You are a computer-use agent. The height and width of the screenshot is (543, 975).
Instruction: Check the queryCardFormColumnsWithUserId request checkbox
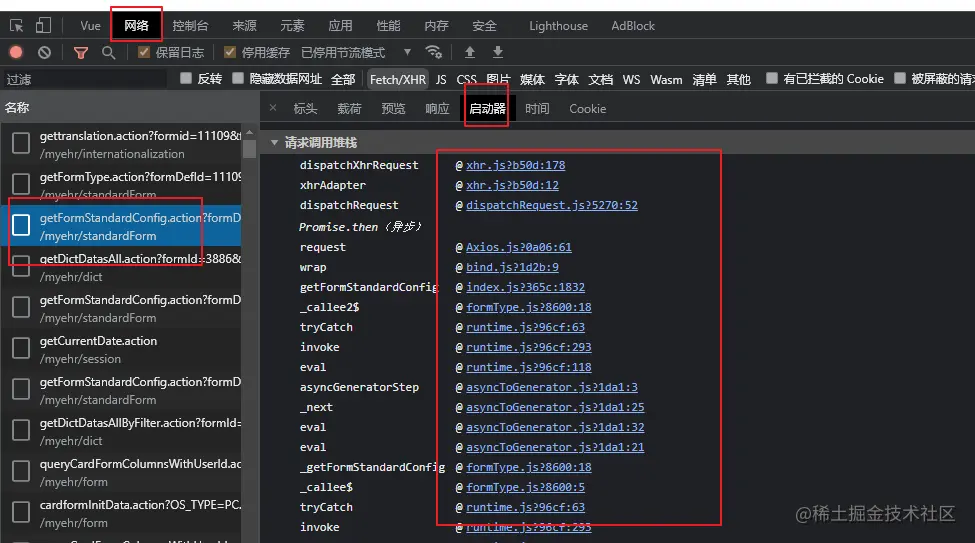(x=21, y=471)
